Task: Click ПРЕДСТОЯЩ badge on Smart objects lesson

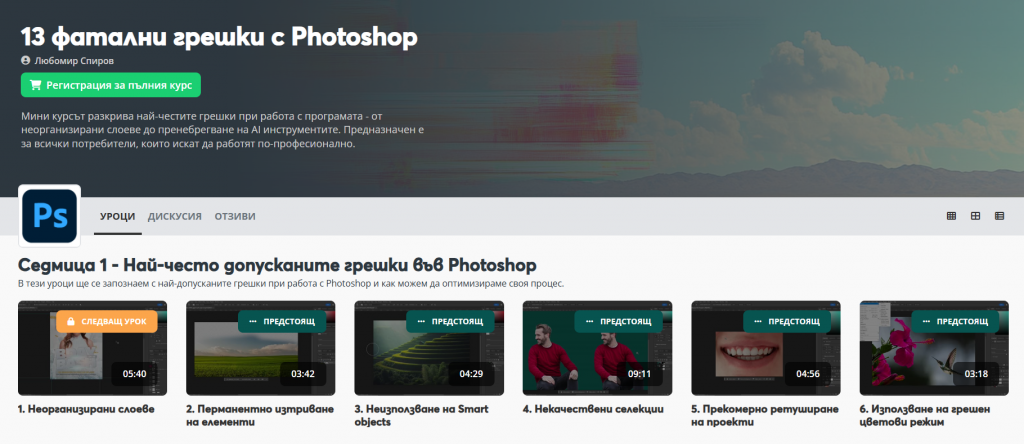Action: tap(453, 322)
